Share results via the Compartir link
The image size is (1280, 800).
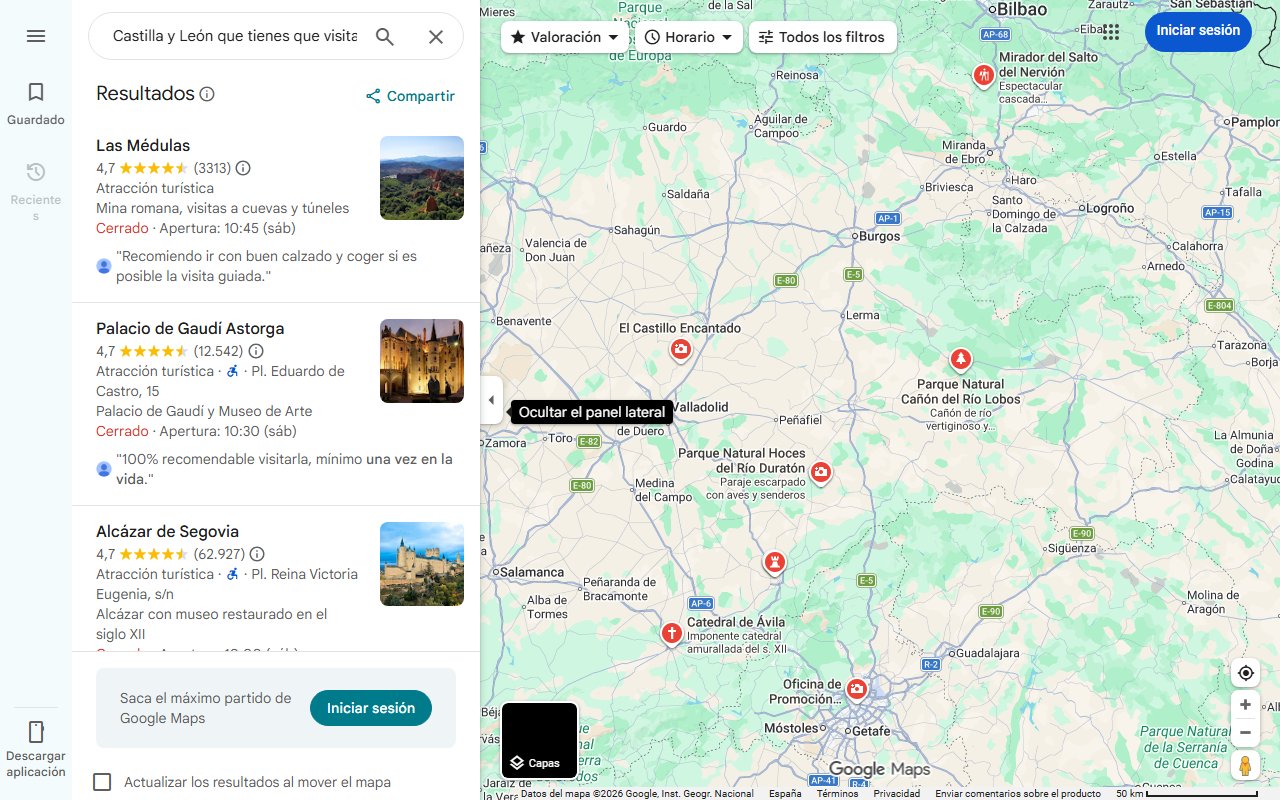[409, 96]
